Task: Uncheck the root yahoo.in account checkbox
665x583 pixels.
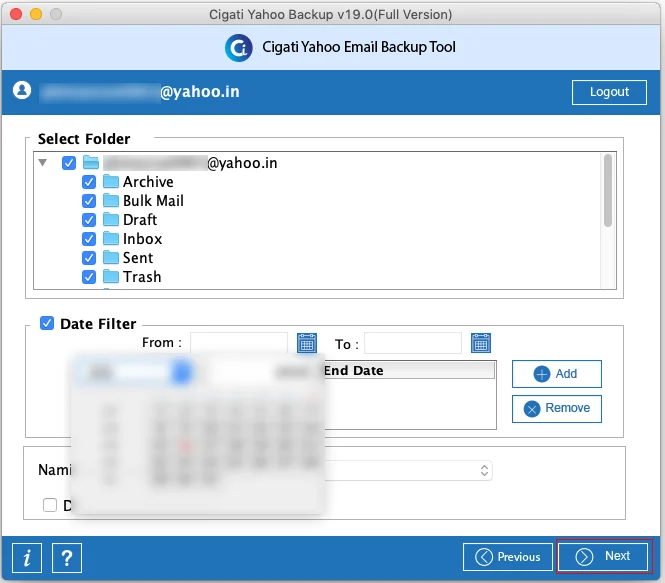Action: point(69,163)
